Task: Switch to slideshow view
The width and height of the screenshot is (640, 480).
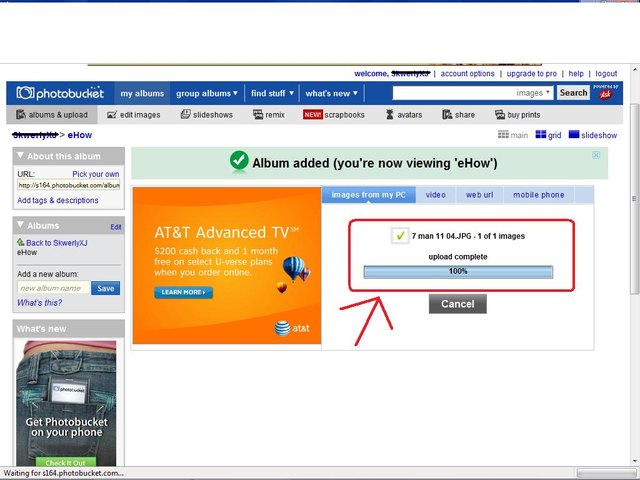Action: click(593, 135)
